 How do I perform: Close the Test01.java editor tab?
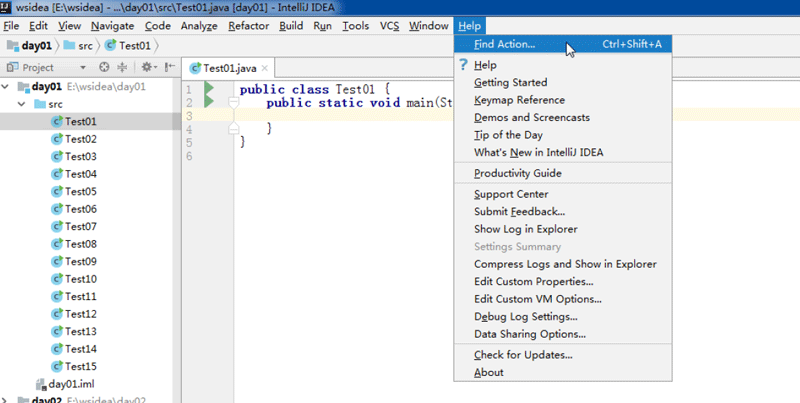[x=264, y=68]
